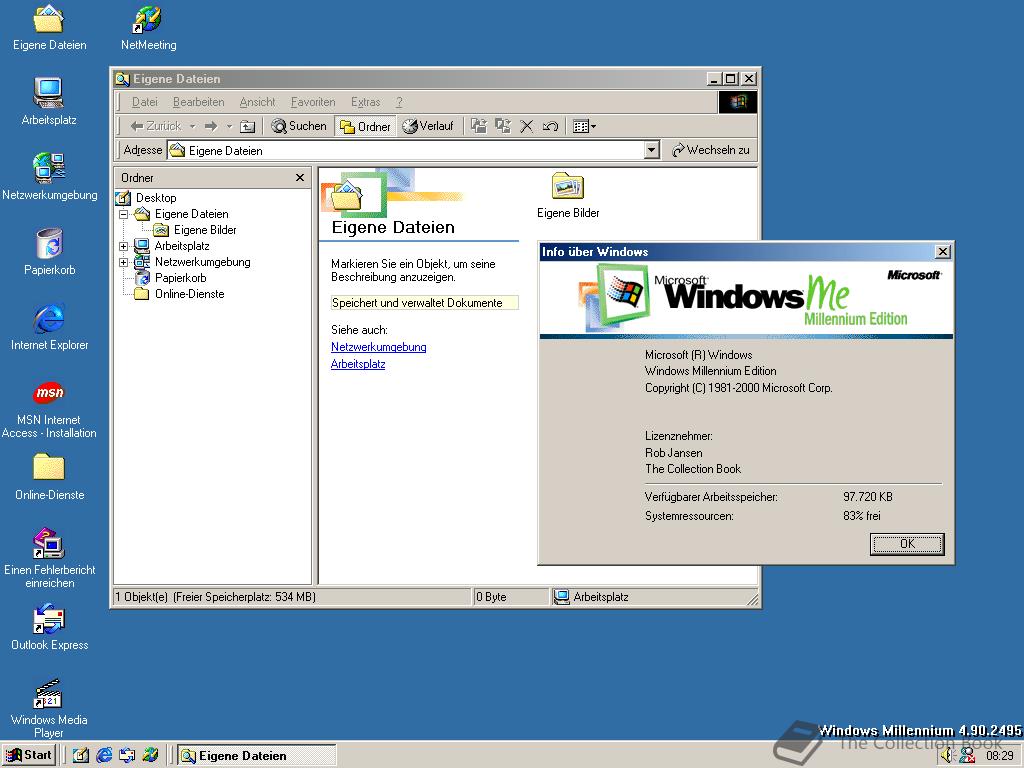Click Eigene Dateien taskbar button
The height and width of the screenshot is (768, 1024).
(257, 756)
